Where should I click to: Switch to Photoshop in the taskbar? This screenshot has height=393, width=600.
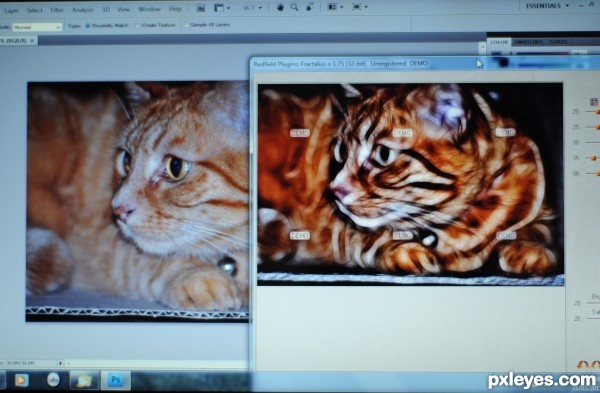click(116, 380)
